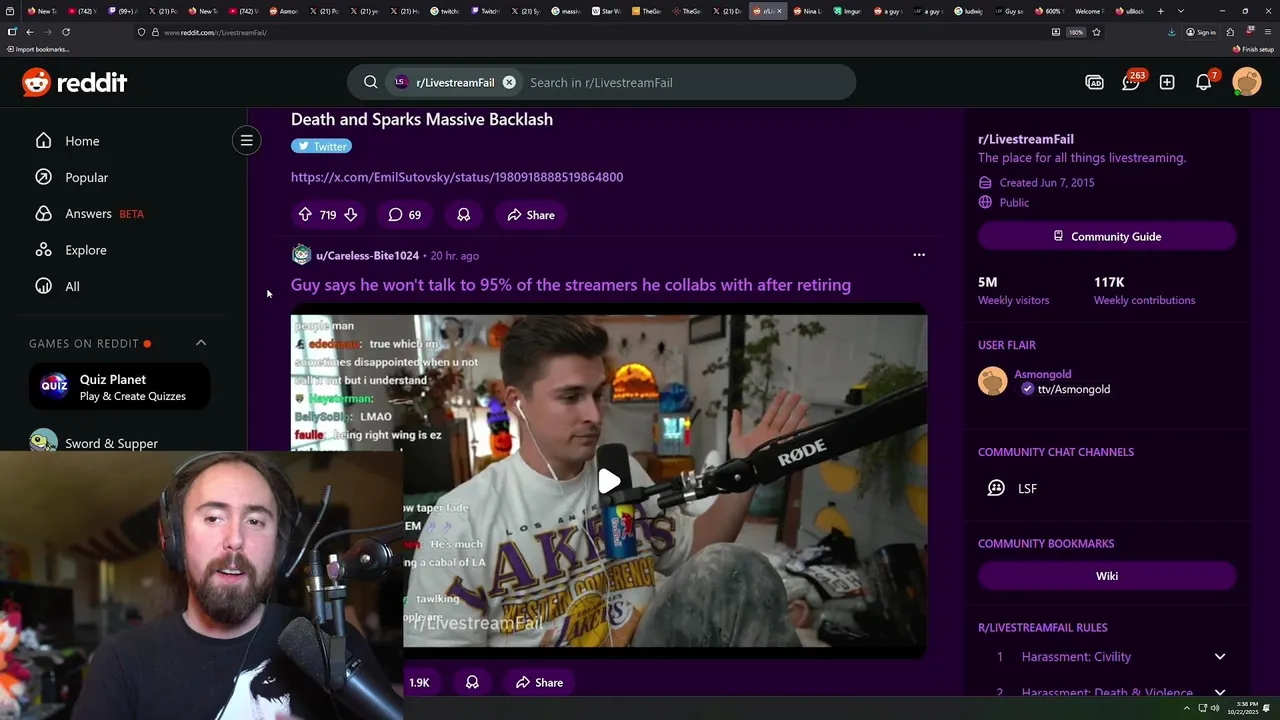This screenshot has height=720, width=1280.
Task: Upvote the post with 719 votes
Action: click(x=305, y=215)
